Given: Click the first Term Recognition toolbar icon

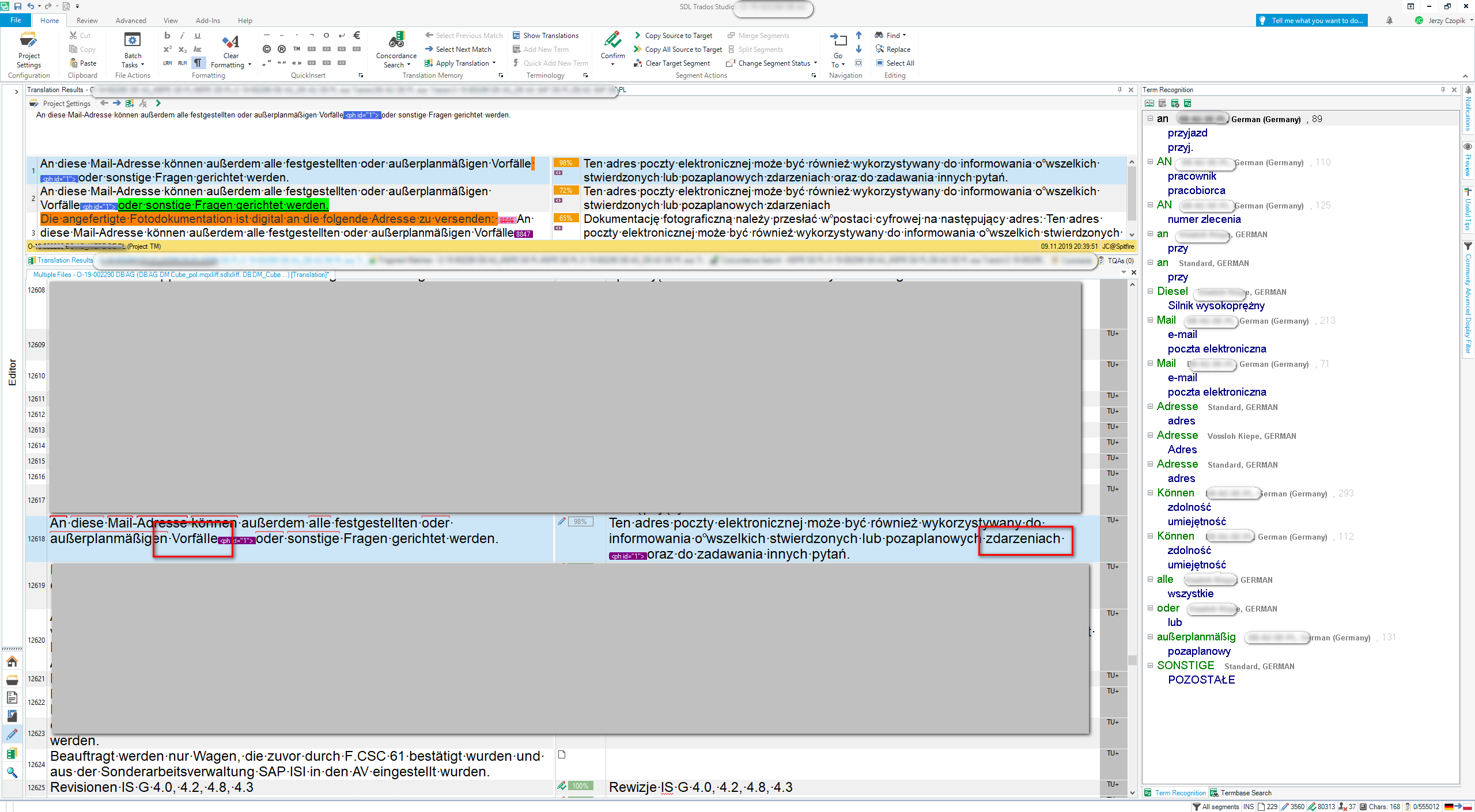Looking at the screenshot, I should [x=1149, y=104].
